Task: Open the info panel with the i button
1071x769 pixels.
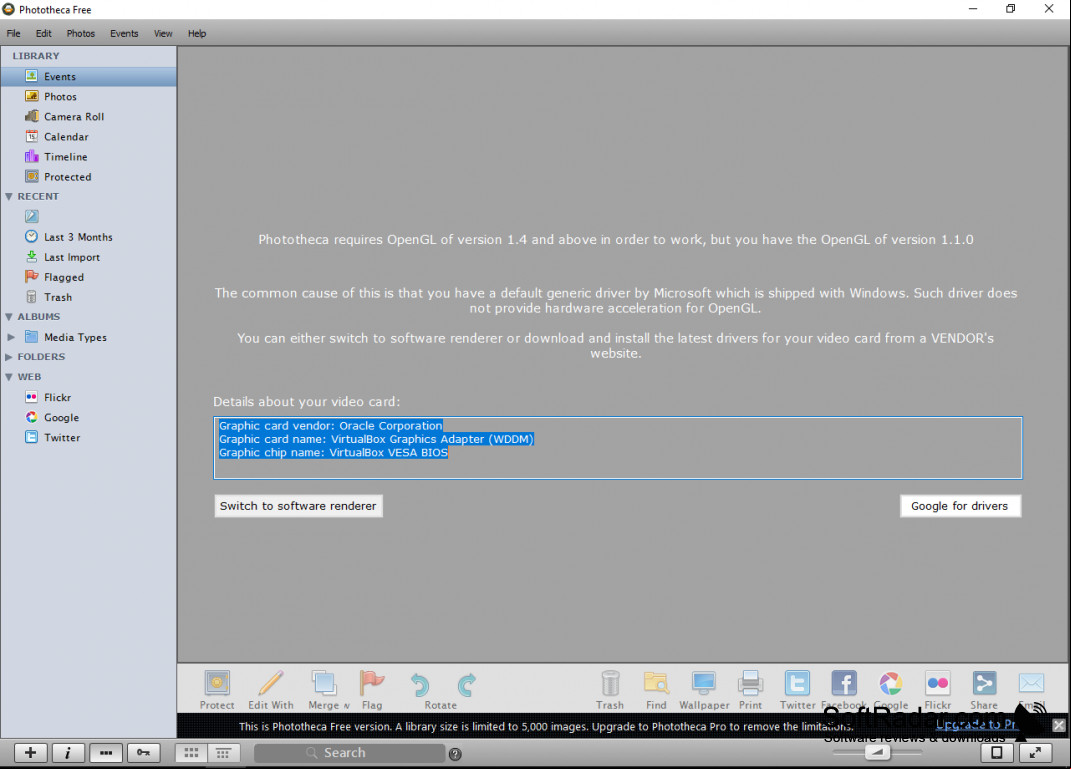Action: click(x=68, y=753)
